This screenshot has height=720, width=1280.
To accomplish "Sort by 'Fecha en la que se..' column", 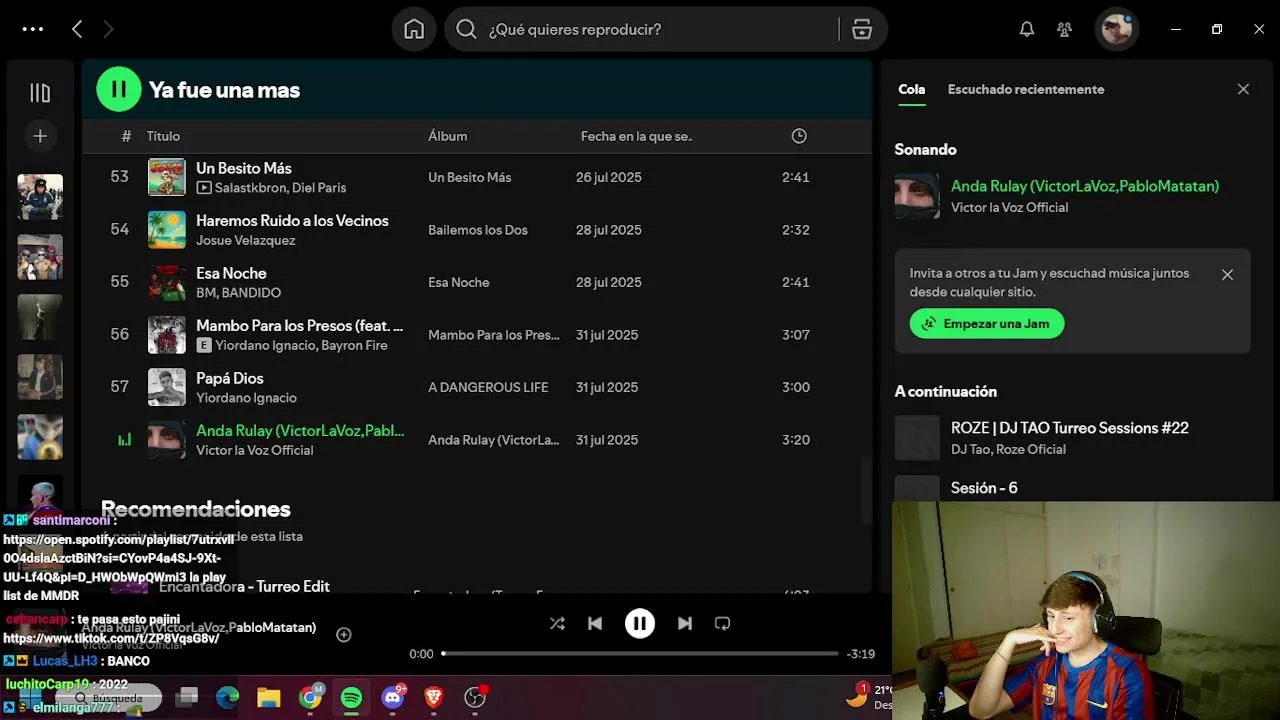I will tap(636, 136).
